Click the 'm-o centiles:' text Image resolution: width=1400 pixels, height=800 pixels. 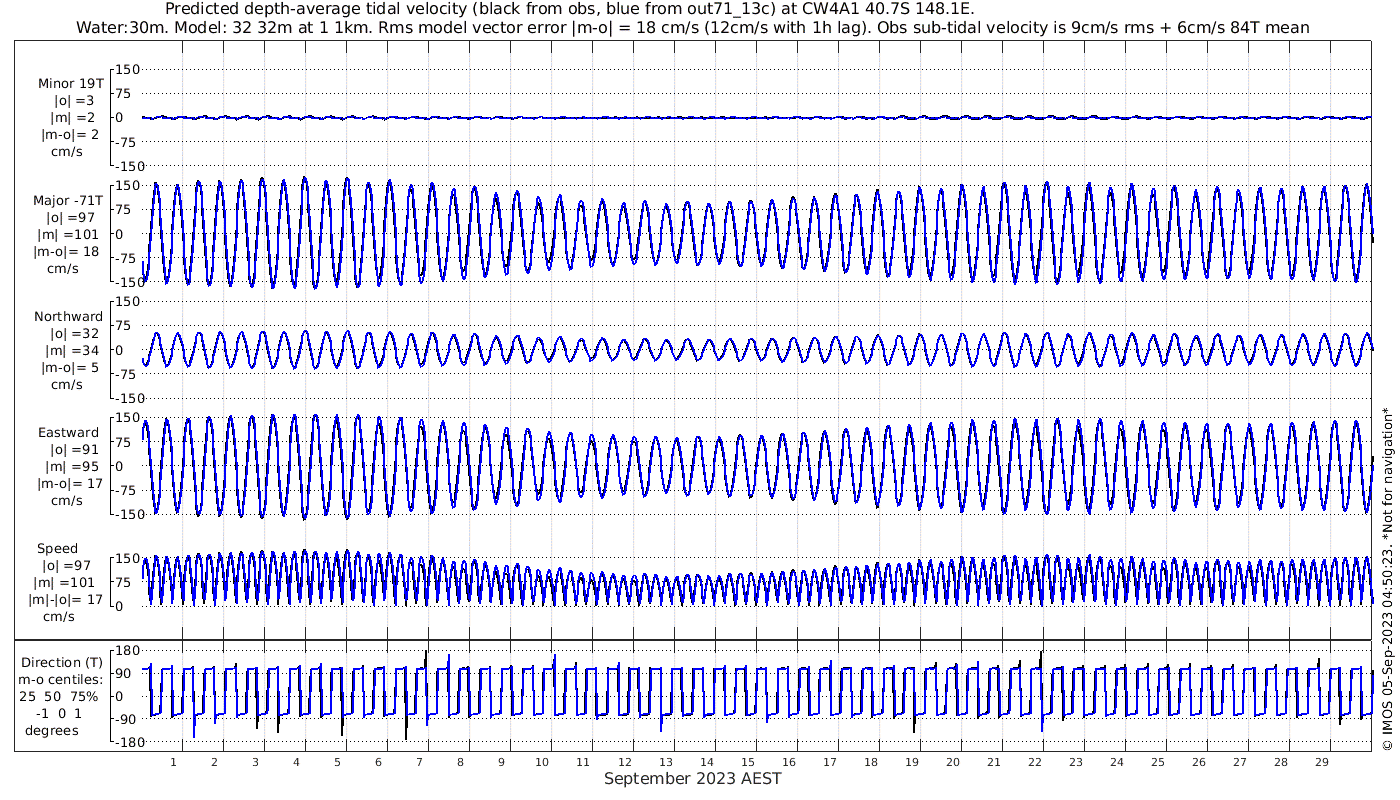click(61, 680)
